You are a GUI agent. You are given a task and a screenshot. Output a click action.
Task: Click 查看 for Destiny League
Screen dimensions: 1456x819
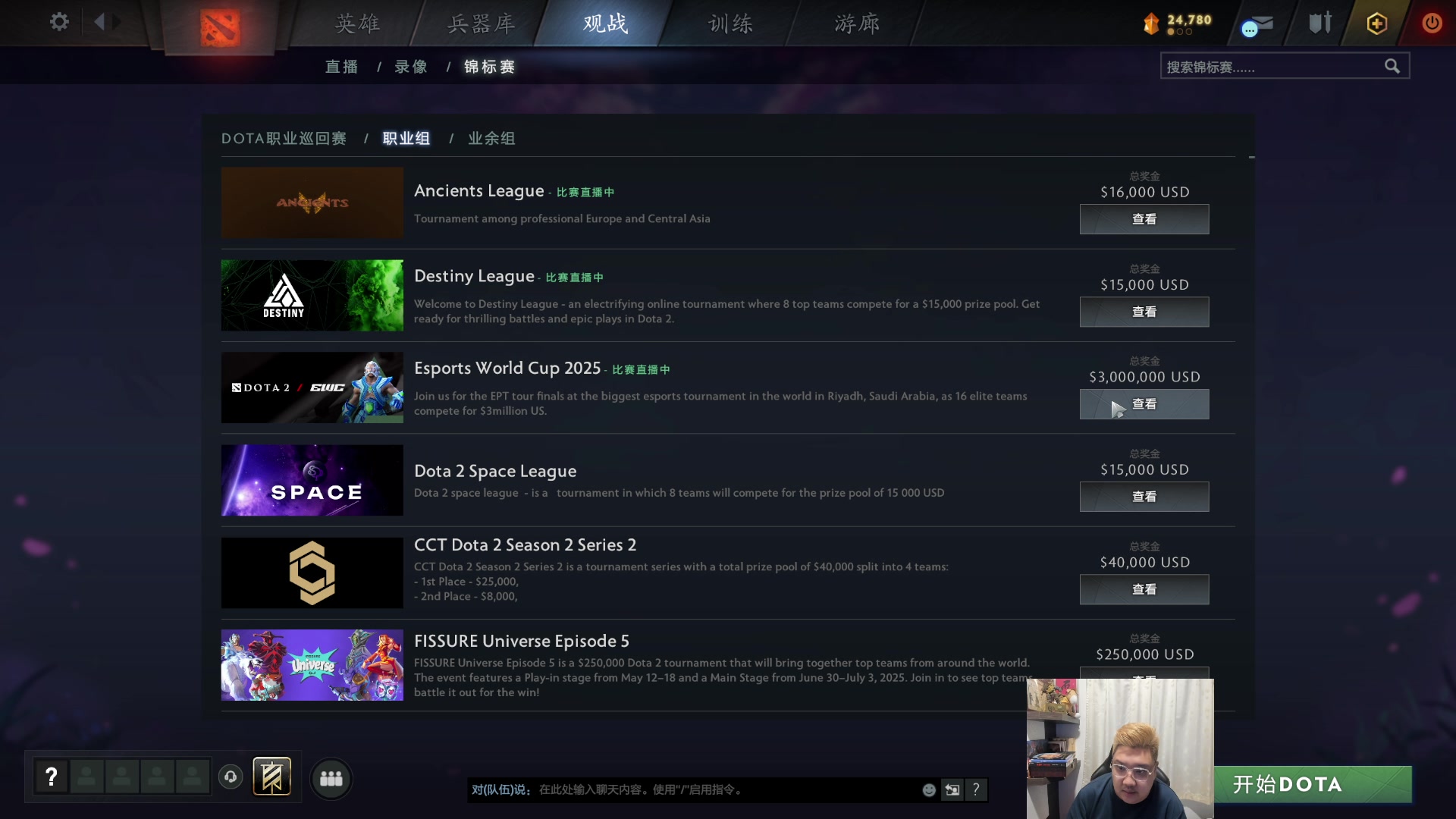click(1144, 312)
